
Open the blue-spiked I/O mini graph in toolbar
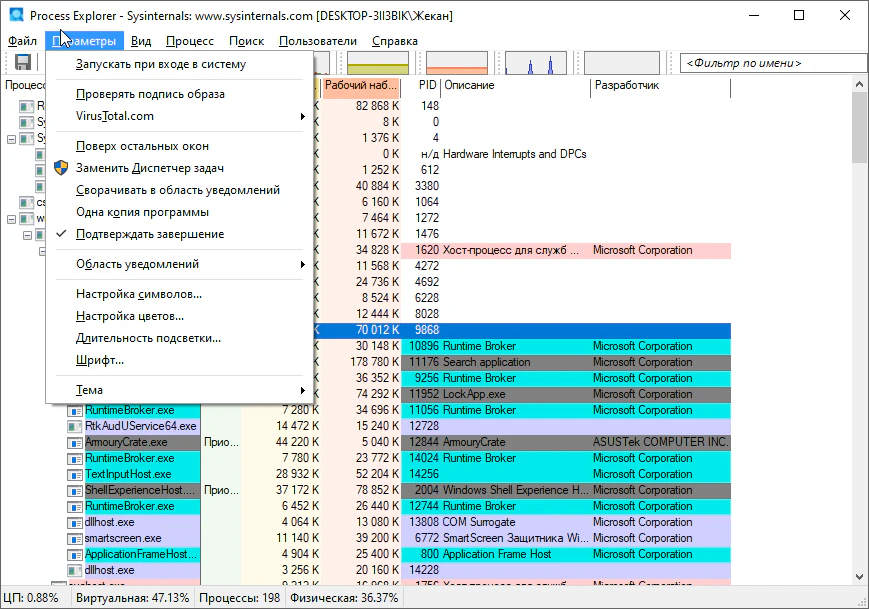535,63
